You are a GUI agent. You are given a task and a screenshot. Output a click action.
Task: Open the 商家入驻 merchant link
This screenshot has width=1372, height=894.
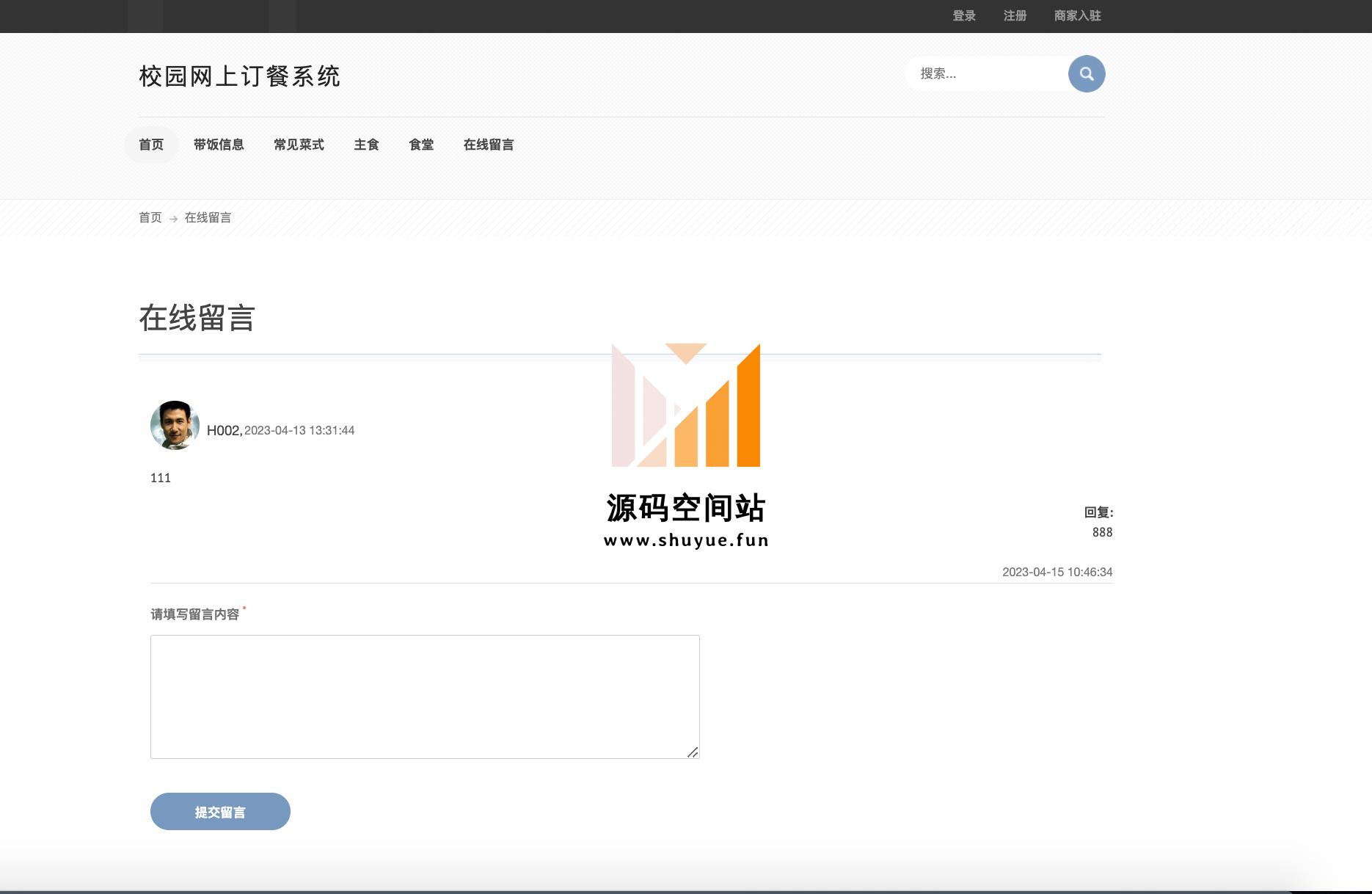click(1078, 15)
